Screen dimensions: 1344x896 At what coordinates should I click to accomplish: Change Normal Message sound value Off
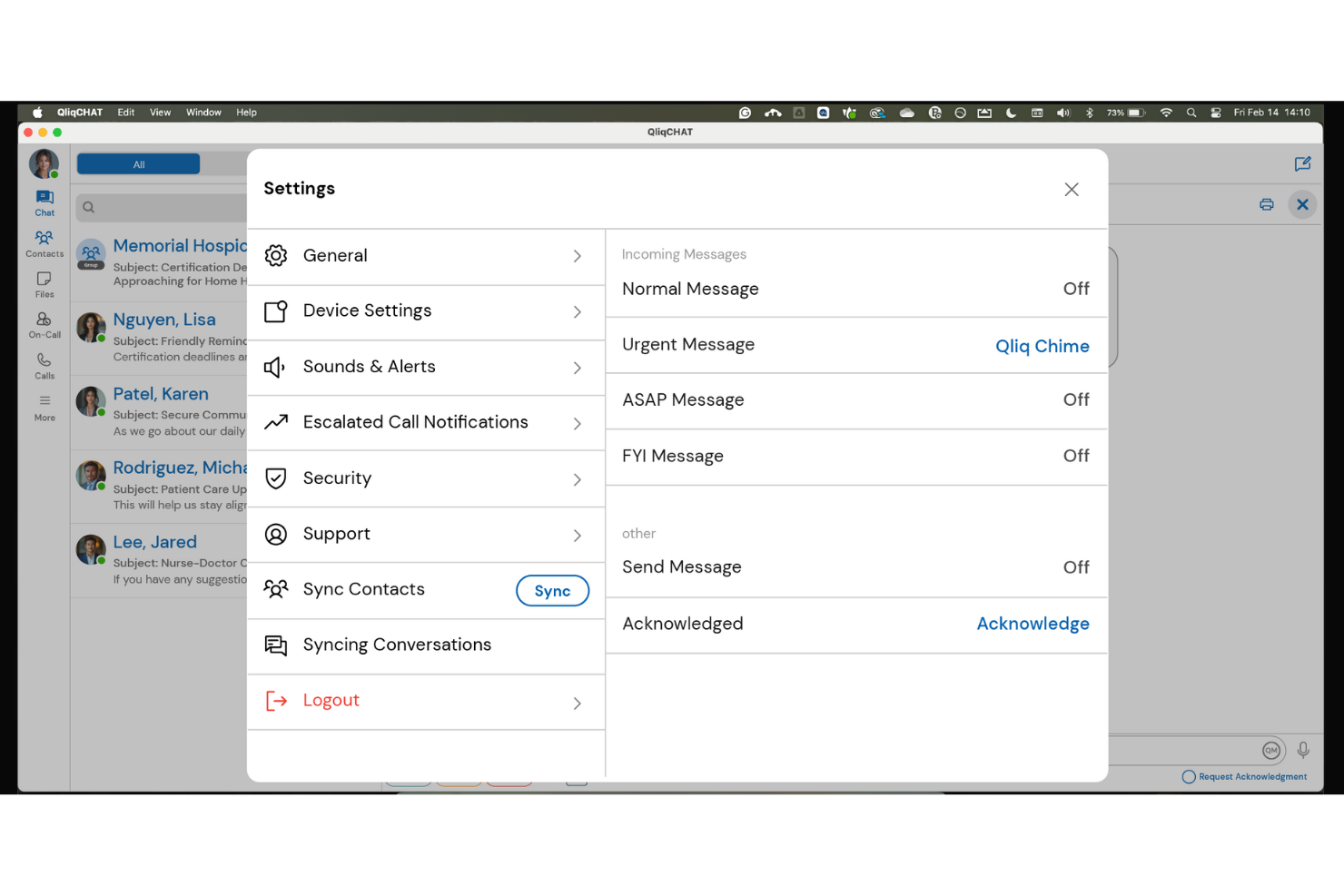click(x=1076, y=289)
